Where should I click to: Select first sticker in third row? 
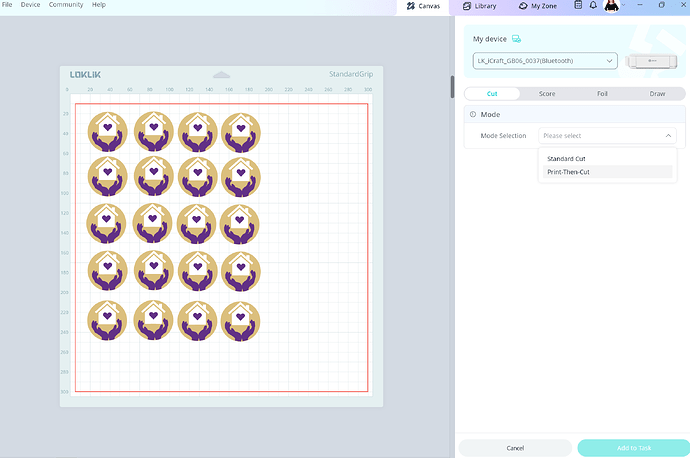coord(106,223)
